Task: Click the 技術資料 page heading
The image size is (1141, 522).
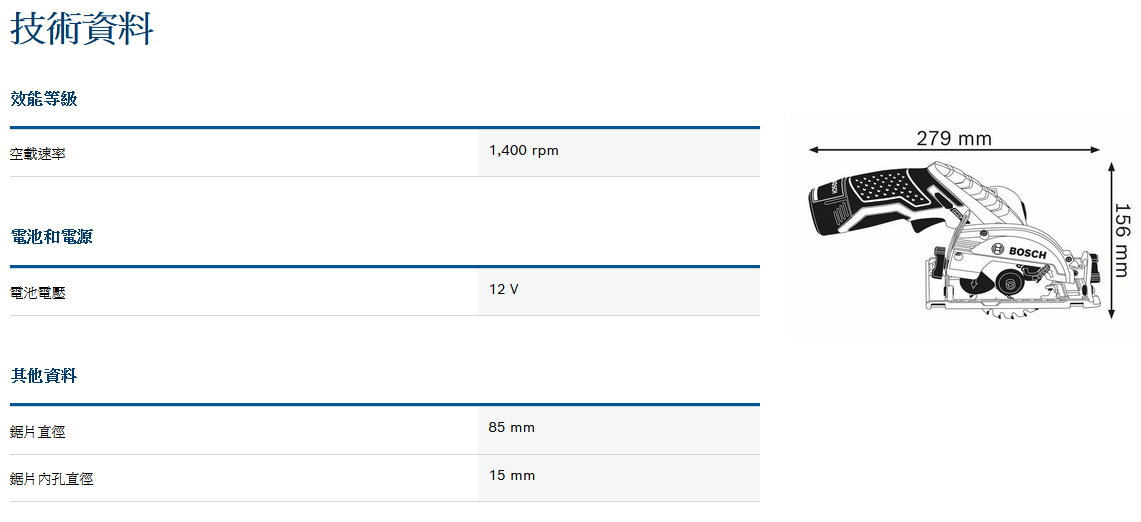Action: tap(82, 28)
